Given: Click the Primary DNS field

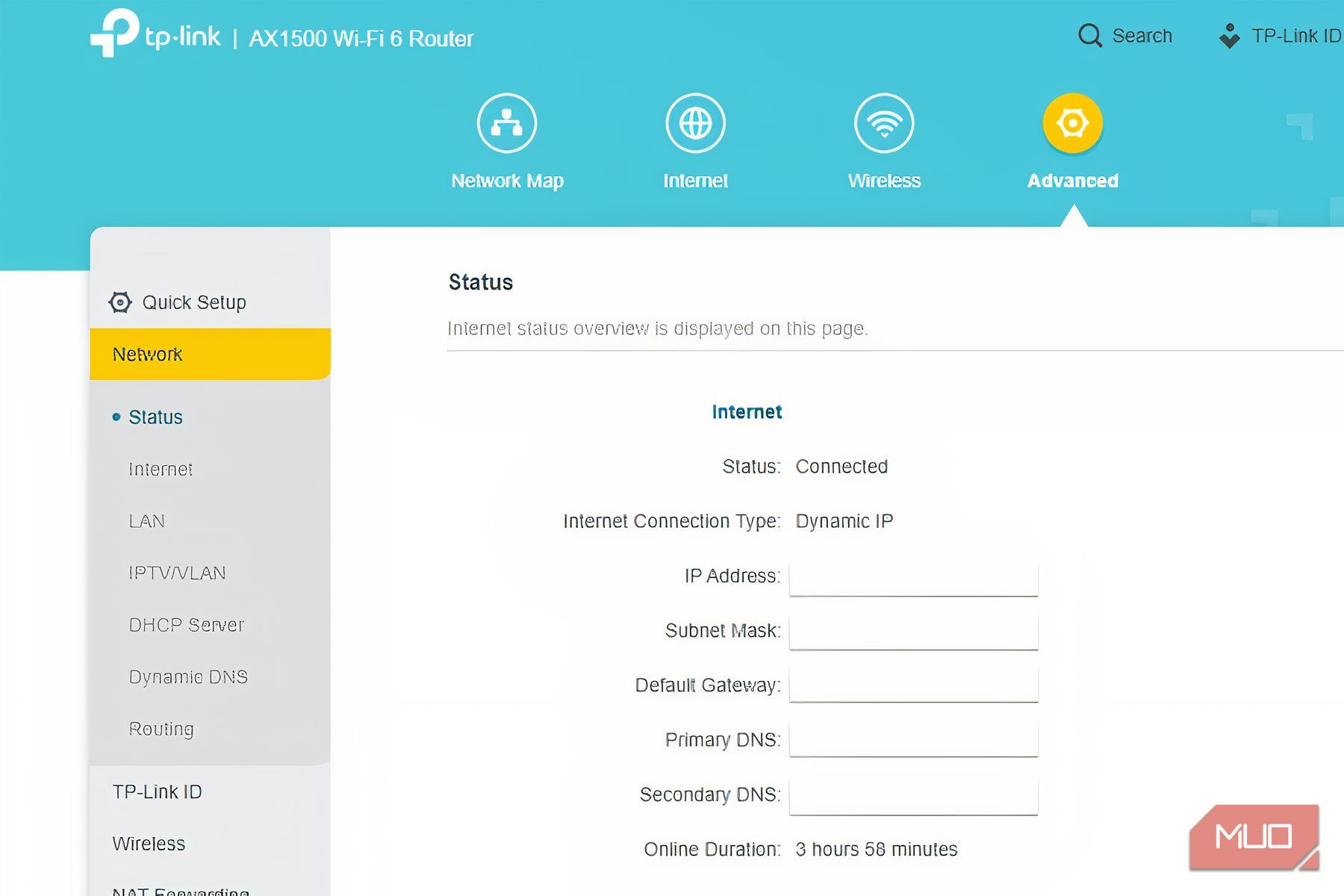Looking at the screenshot, I should coord(914,739).
